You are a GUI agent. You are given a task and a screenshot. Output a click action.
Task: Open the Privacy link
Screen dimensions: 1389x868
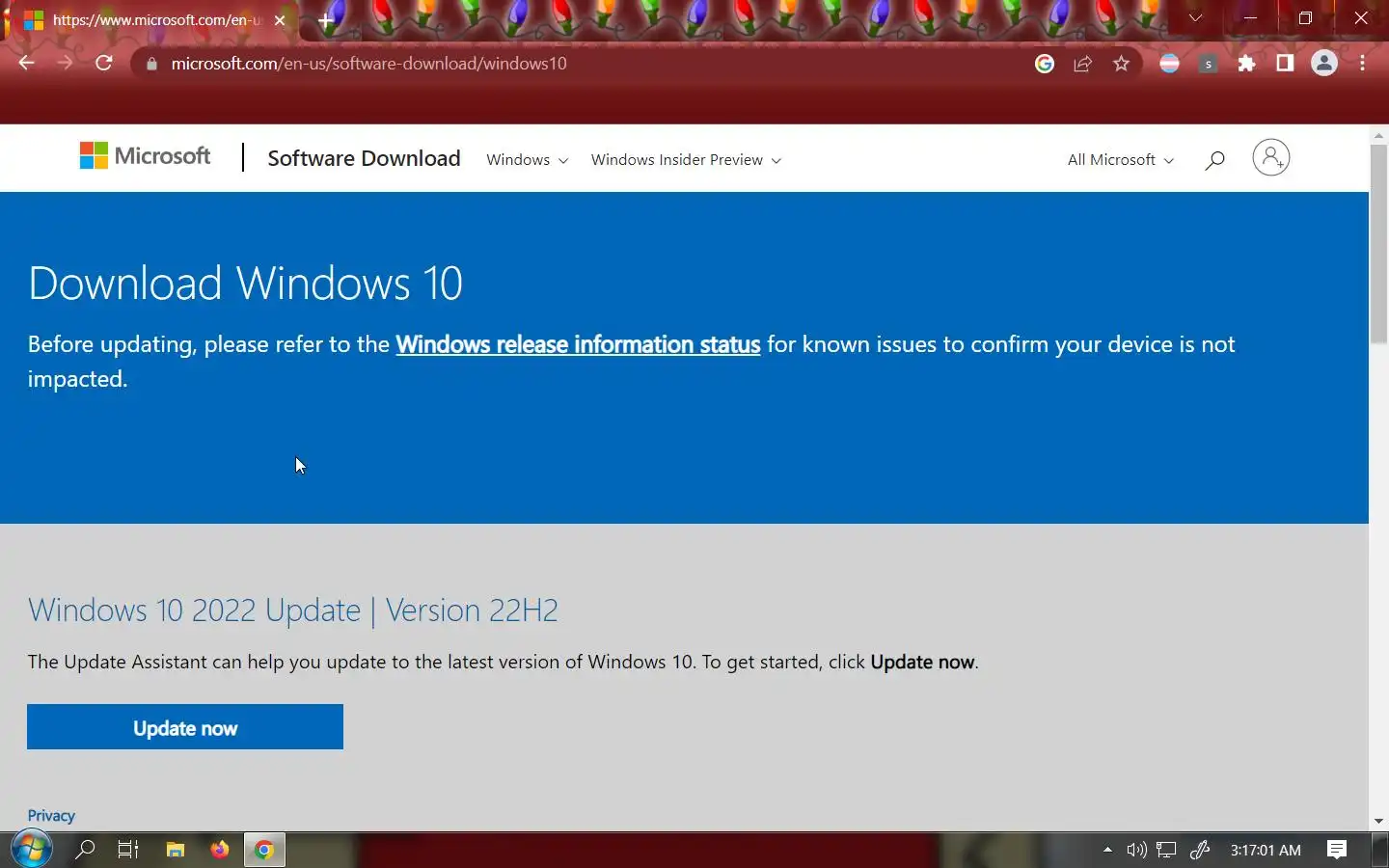coord(51,816)
